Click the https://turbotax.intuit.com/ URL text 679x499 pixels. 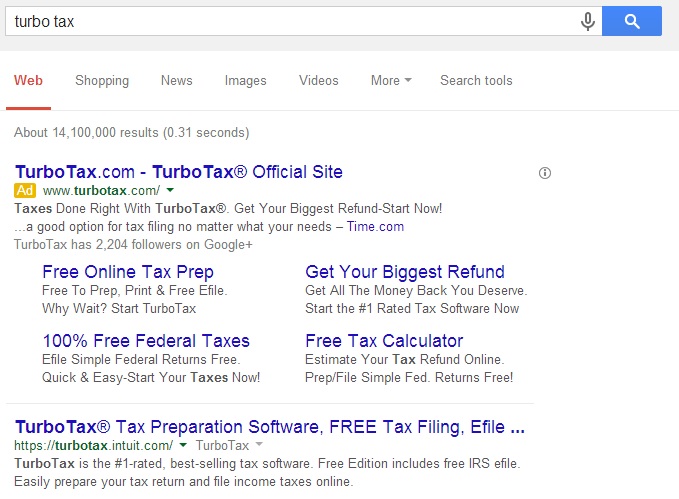[94, 445]
